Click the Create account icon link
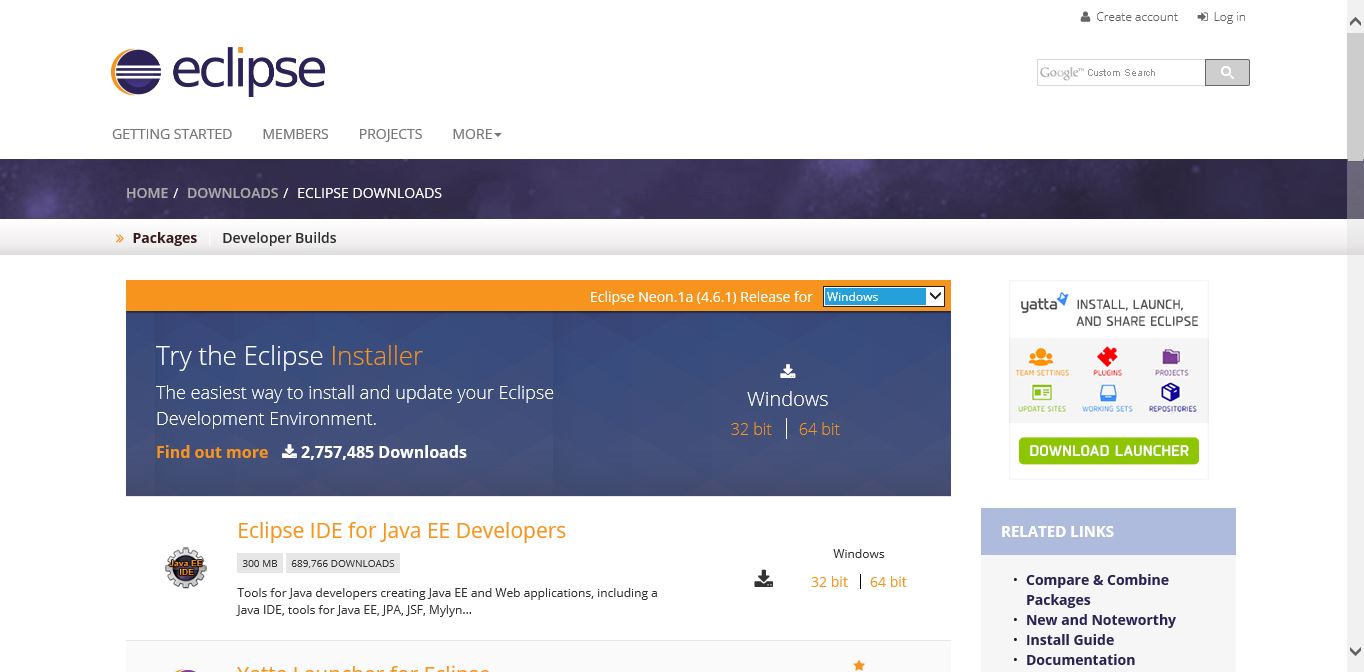The height and width of the screenshot is (672, 1364). [1085, 16]
